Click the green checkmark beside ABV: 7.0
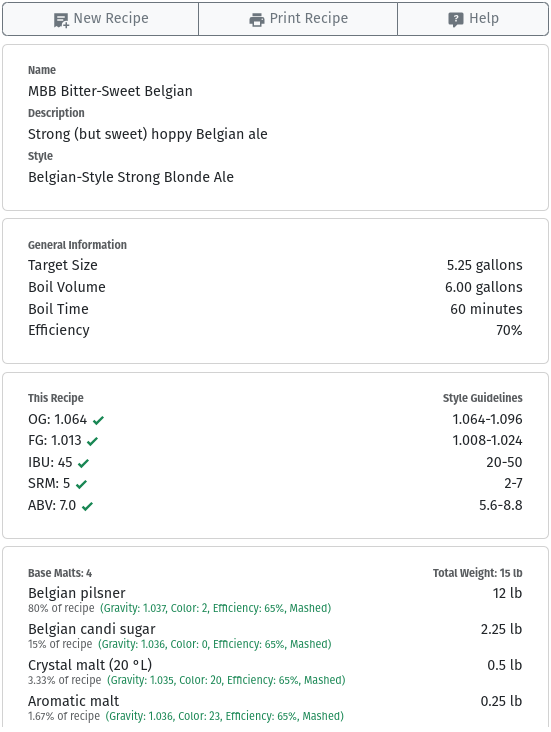The image size is (551, 732). [x=87, y=506]
